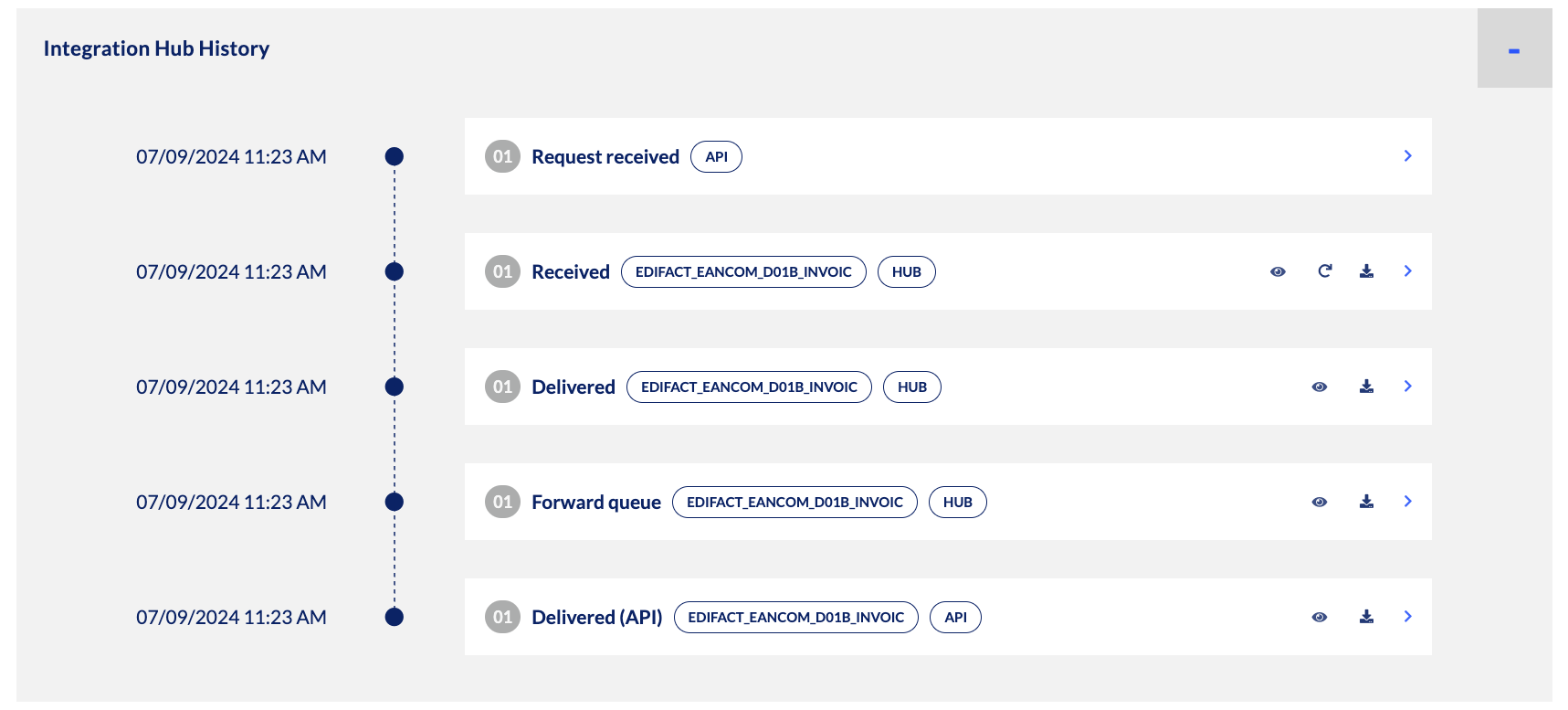The image size is (1568, 710).
Task: Click EDIFACT_EANCOM_D01B_INVOIC tag in Received row
Action: (743, 271)
